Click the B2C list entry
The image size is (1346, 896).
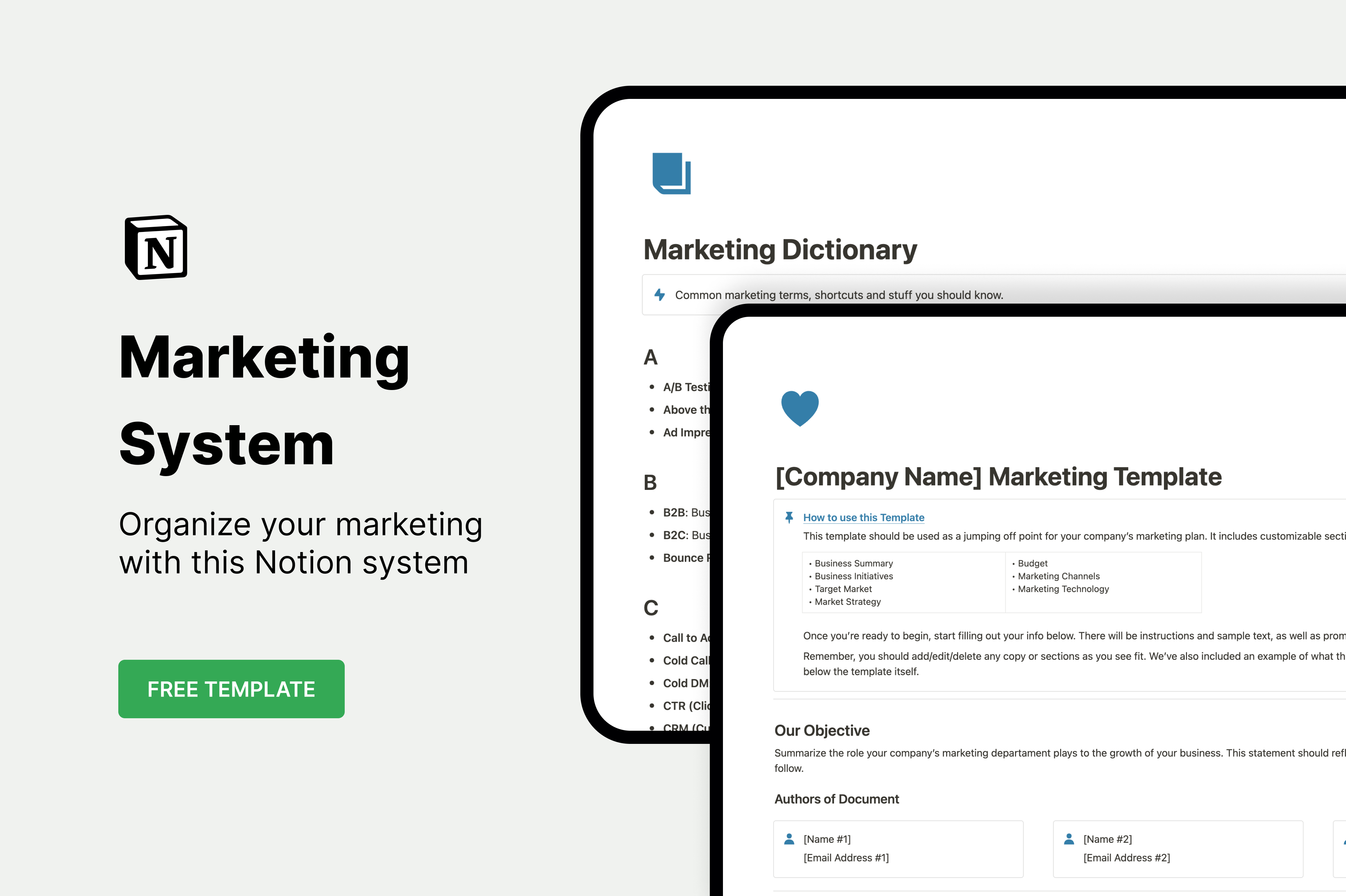click(x=686, y=536)
